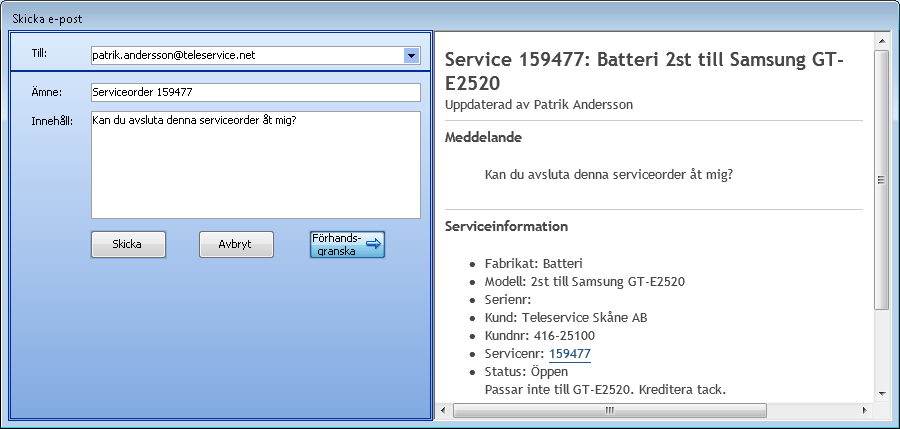Open the Servicenr 159477 link
This screenshot has height=429, width=900.
[569, 354]
